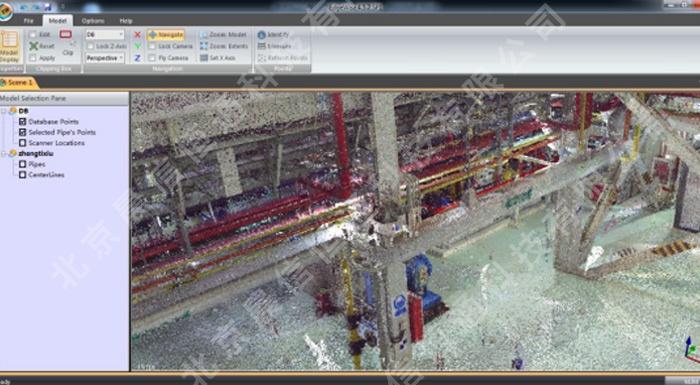700x385 pixels.
Task: Select the Scene 1 document tab
Action: 18,83
